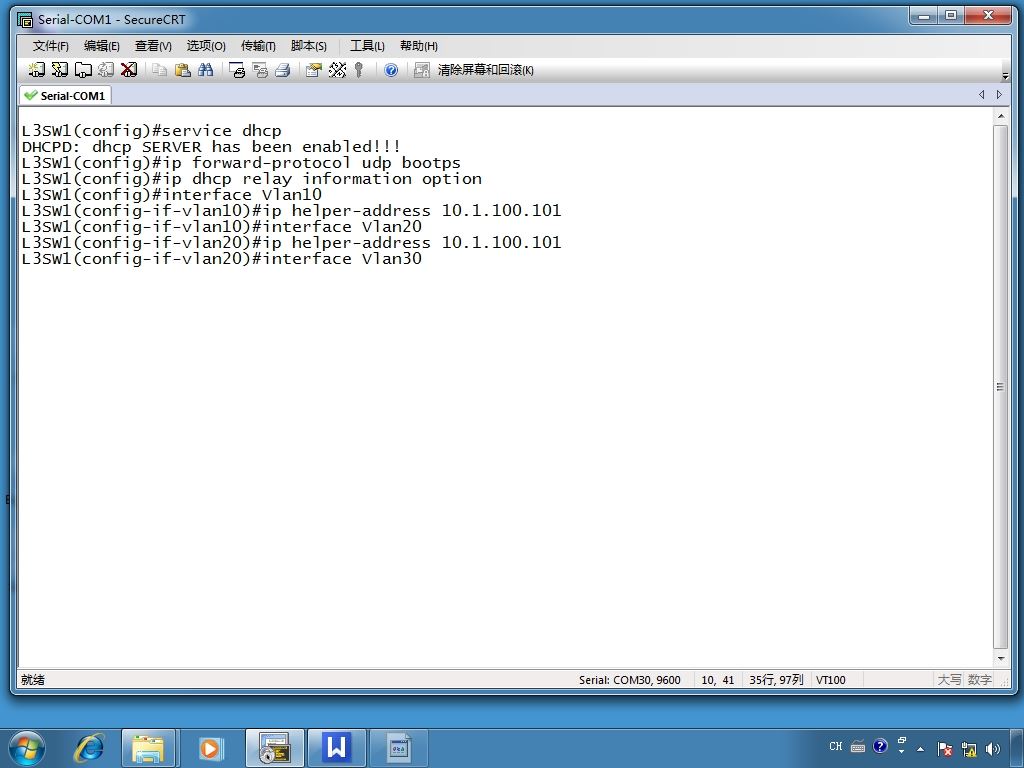Viewport: 1024px width, 768px height.
Task: Click the CH input language indicator
Action: click(836, 746)
